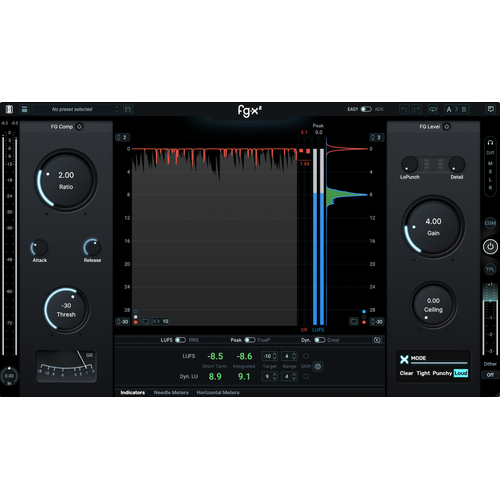Select Loud limiter mode
This screenshot has height=500, width=500.
click(461, 373)
